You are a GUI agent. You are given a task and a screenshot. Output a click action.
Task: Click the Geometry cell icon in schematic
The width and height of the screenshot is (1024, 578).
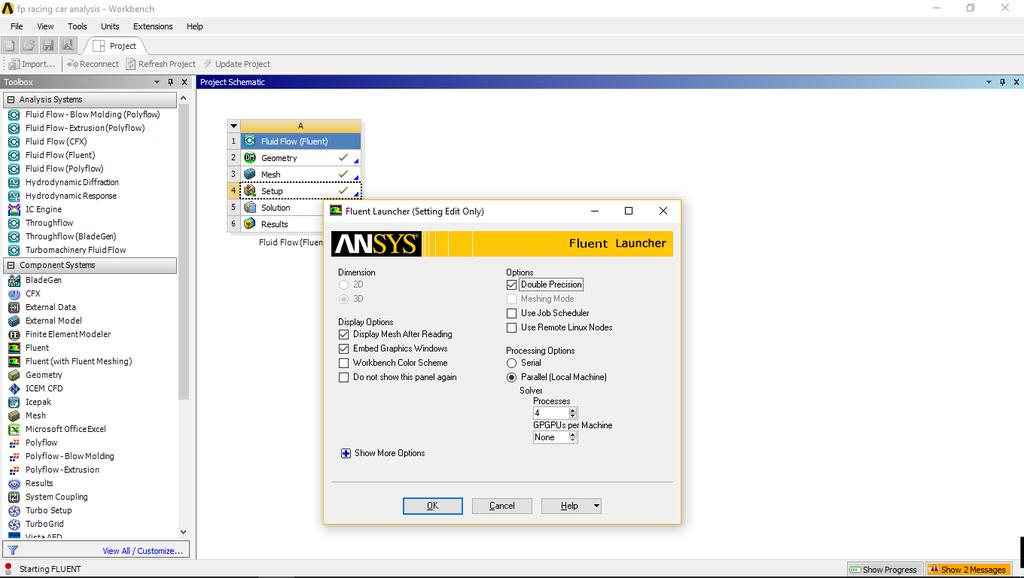tap(249, 158)
